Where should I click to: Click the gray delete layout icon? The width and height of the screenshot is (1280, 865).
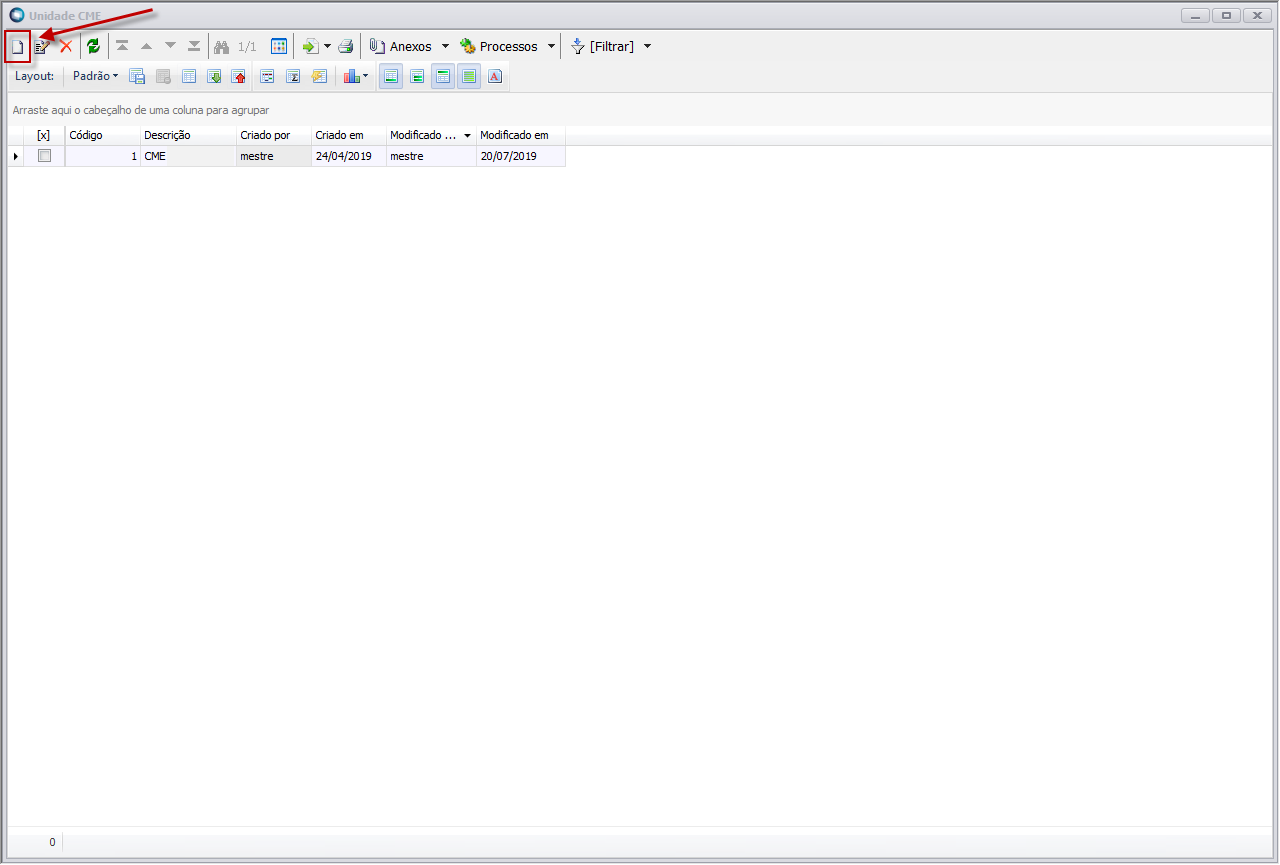tap(163, 76)
